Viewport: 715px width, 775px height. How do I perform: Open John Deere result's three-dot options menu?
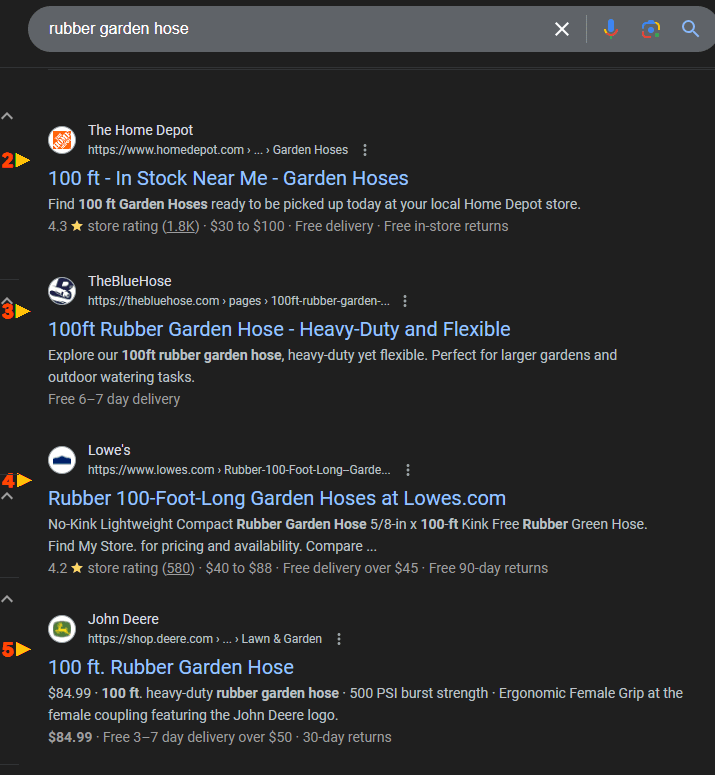pos(339,639)
